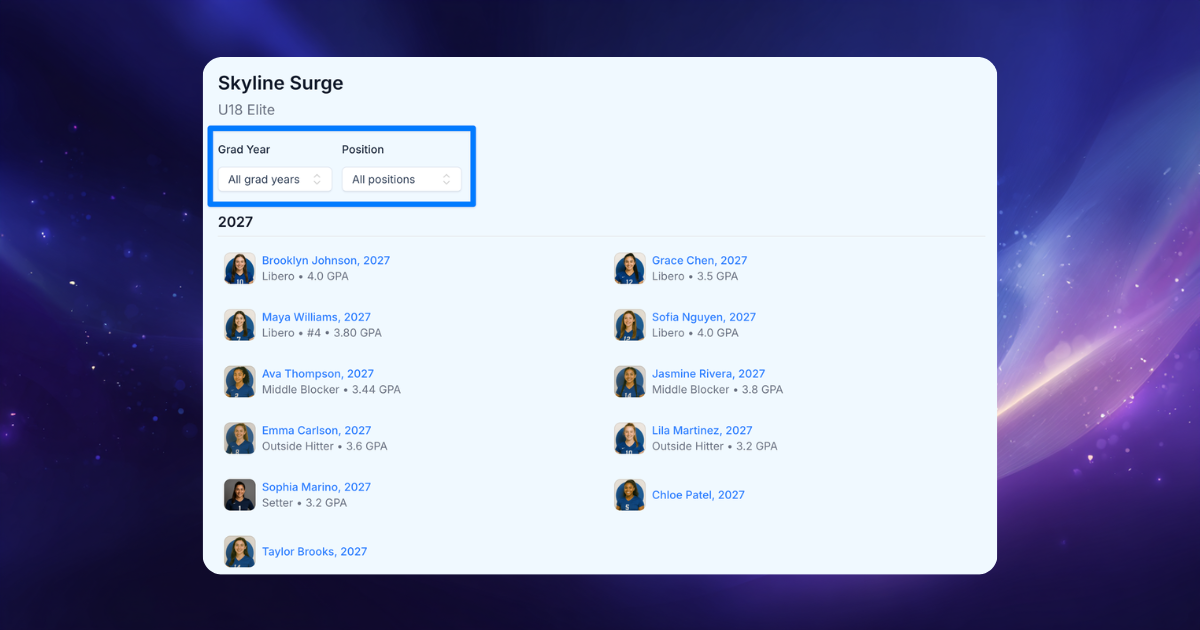Open Ava Thompson, 2027 profile link
This screenshot has height=630, width=1200.
click(x=318, y=374)
